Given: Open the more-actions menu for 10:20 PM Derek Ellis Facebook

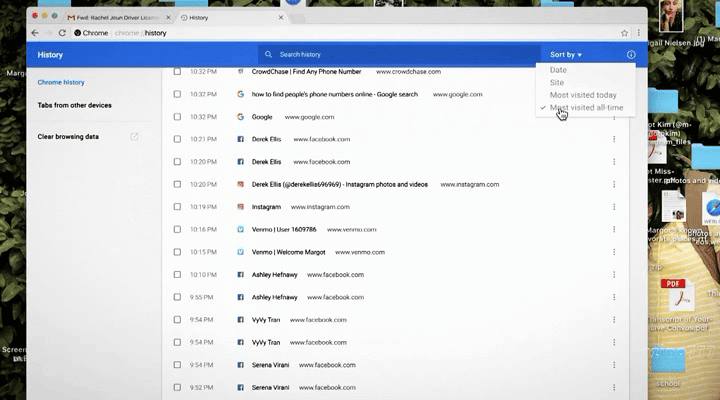Looking at the screenshot, I should click(614, 162).
